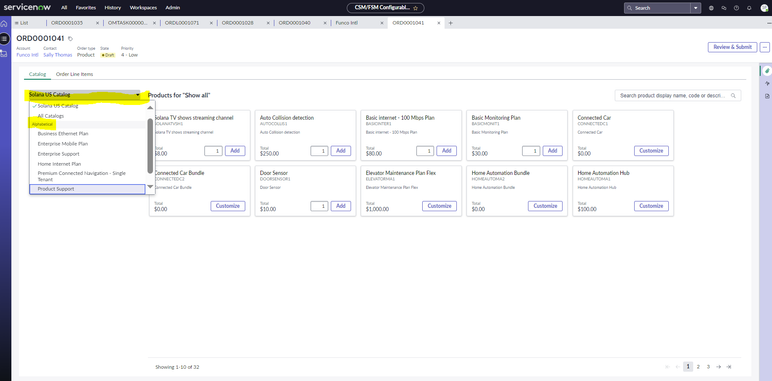The height and width of the screenshot is (381, 772).
Task: Close the ORD0001028 tab
Action: click(268, 23)
